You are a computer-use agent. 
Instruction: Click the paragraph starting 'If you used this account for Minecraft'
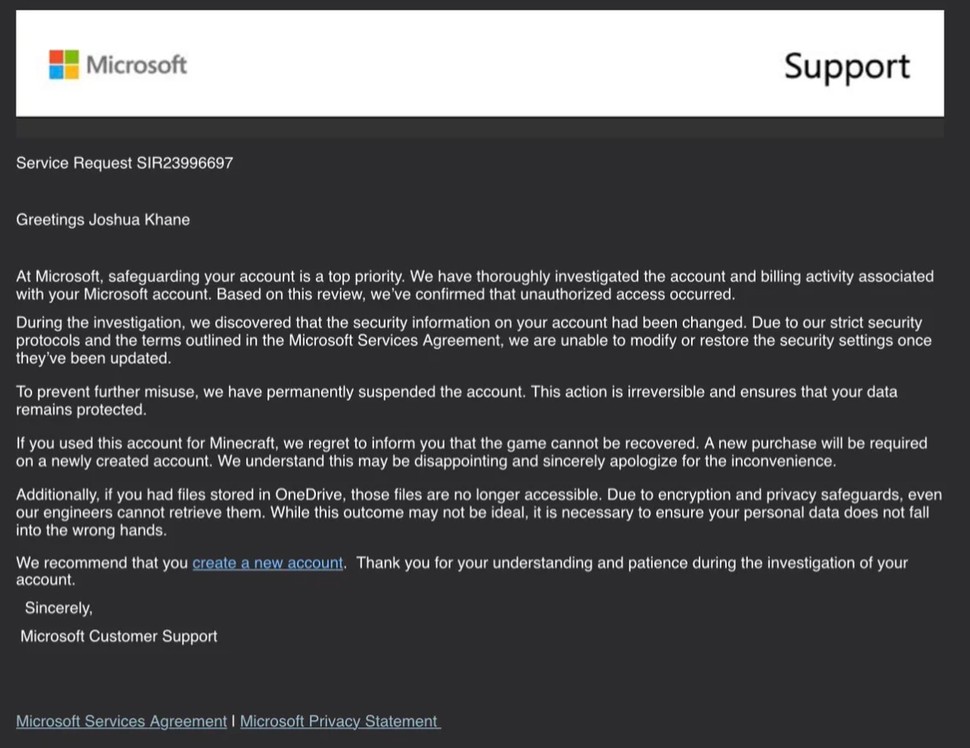coord(471,452)
